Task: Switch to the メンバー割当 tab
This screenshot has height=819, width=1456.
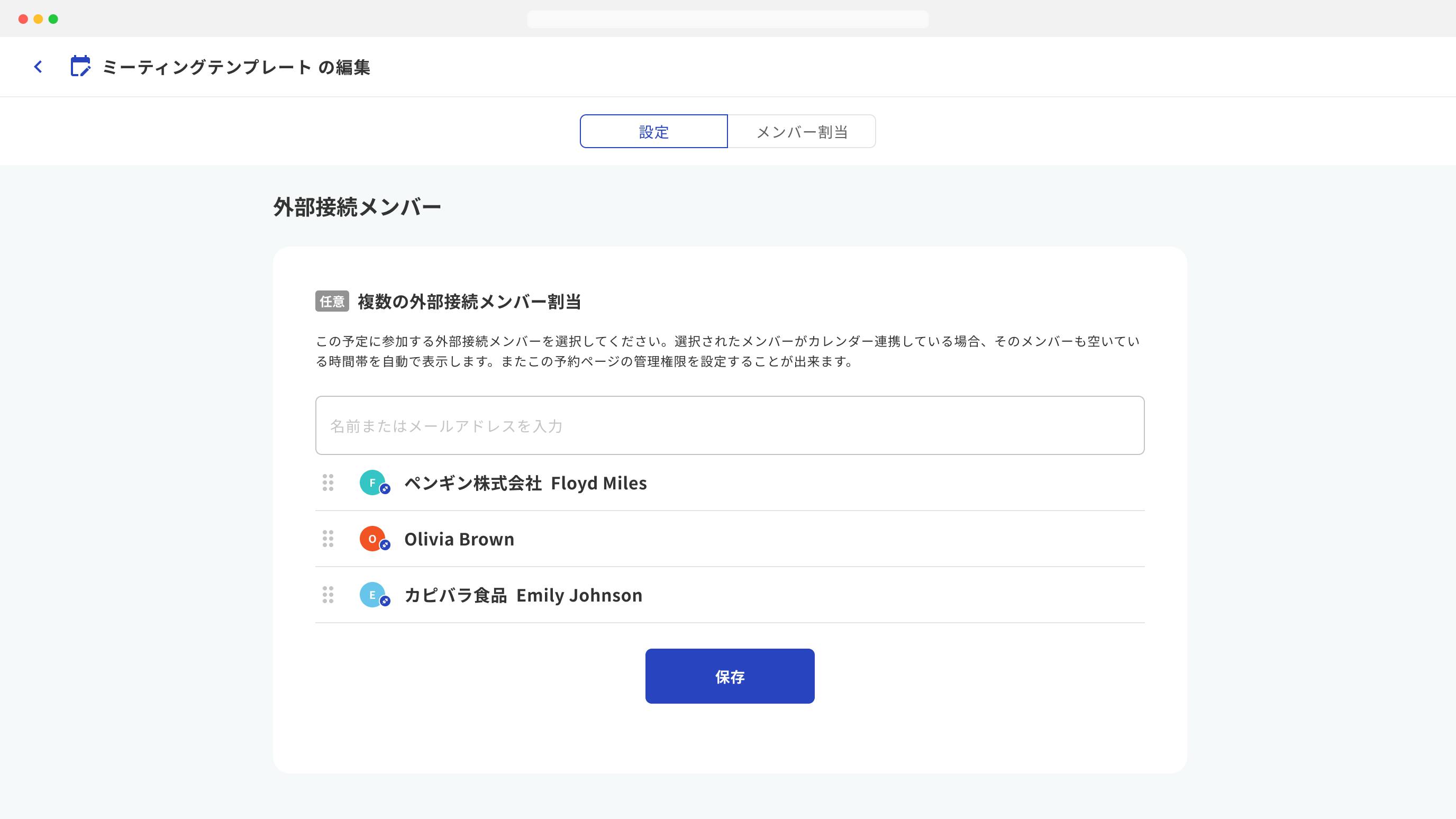Action: 802,131
